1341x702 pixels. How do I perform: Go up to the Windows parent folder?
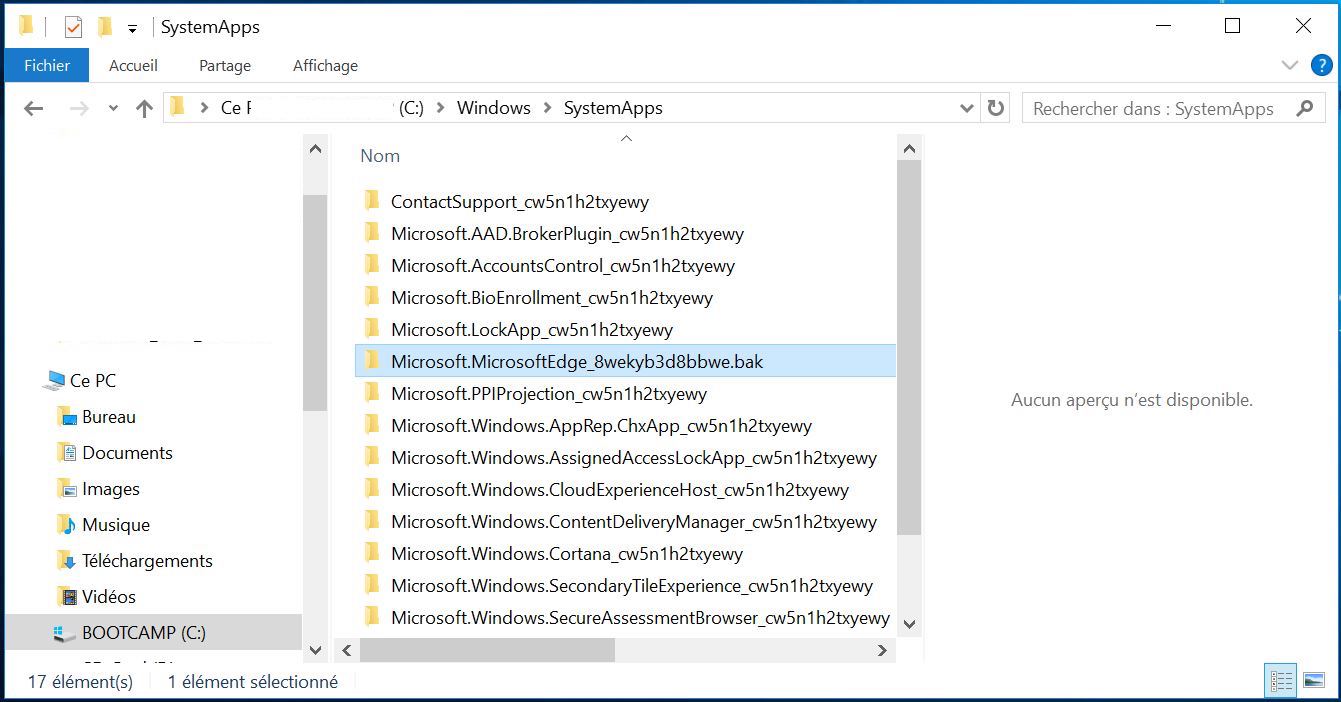(x=144, y=107)
